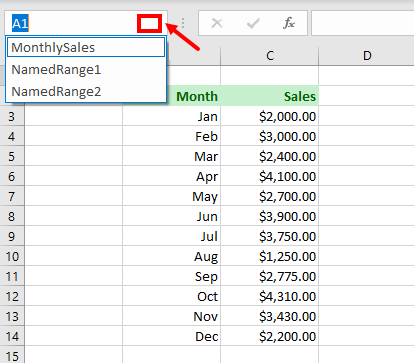The width and height of the screenshot is (414, 363).
Task: Click the Feb cell
Action: pos(172,136)
